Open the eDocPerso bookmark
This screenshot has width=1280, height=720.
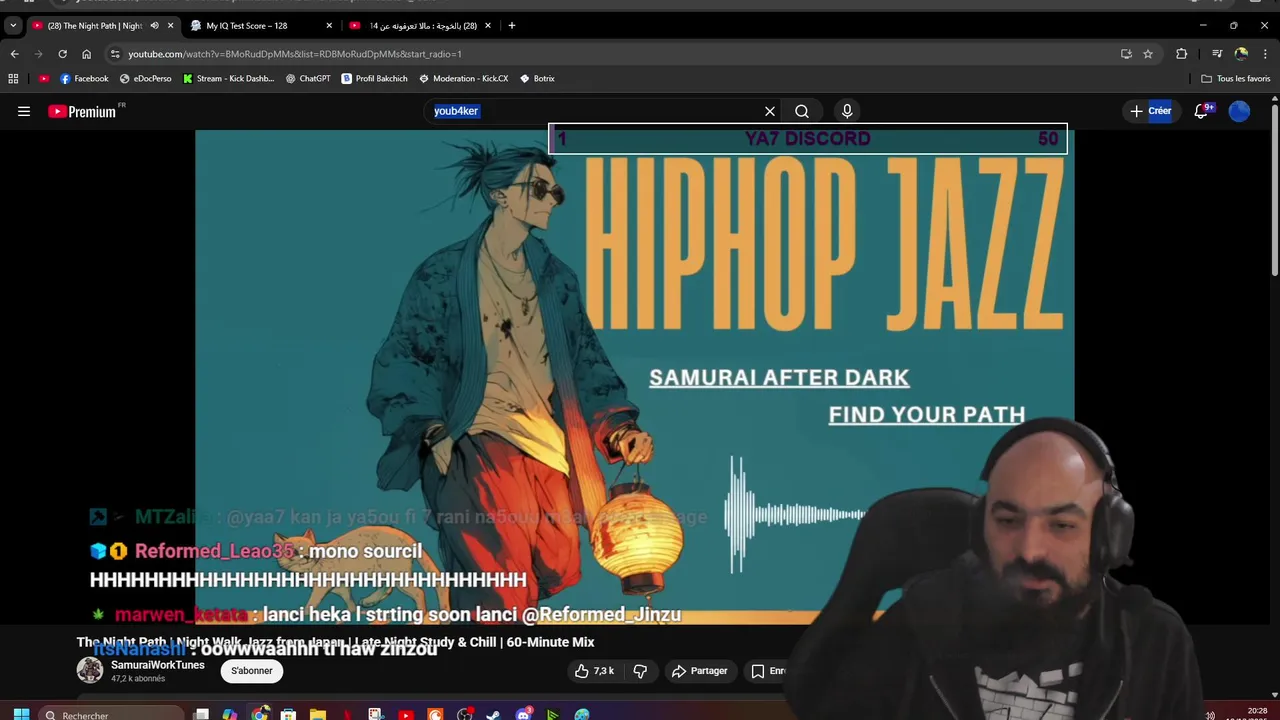tap(145, 78)
